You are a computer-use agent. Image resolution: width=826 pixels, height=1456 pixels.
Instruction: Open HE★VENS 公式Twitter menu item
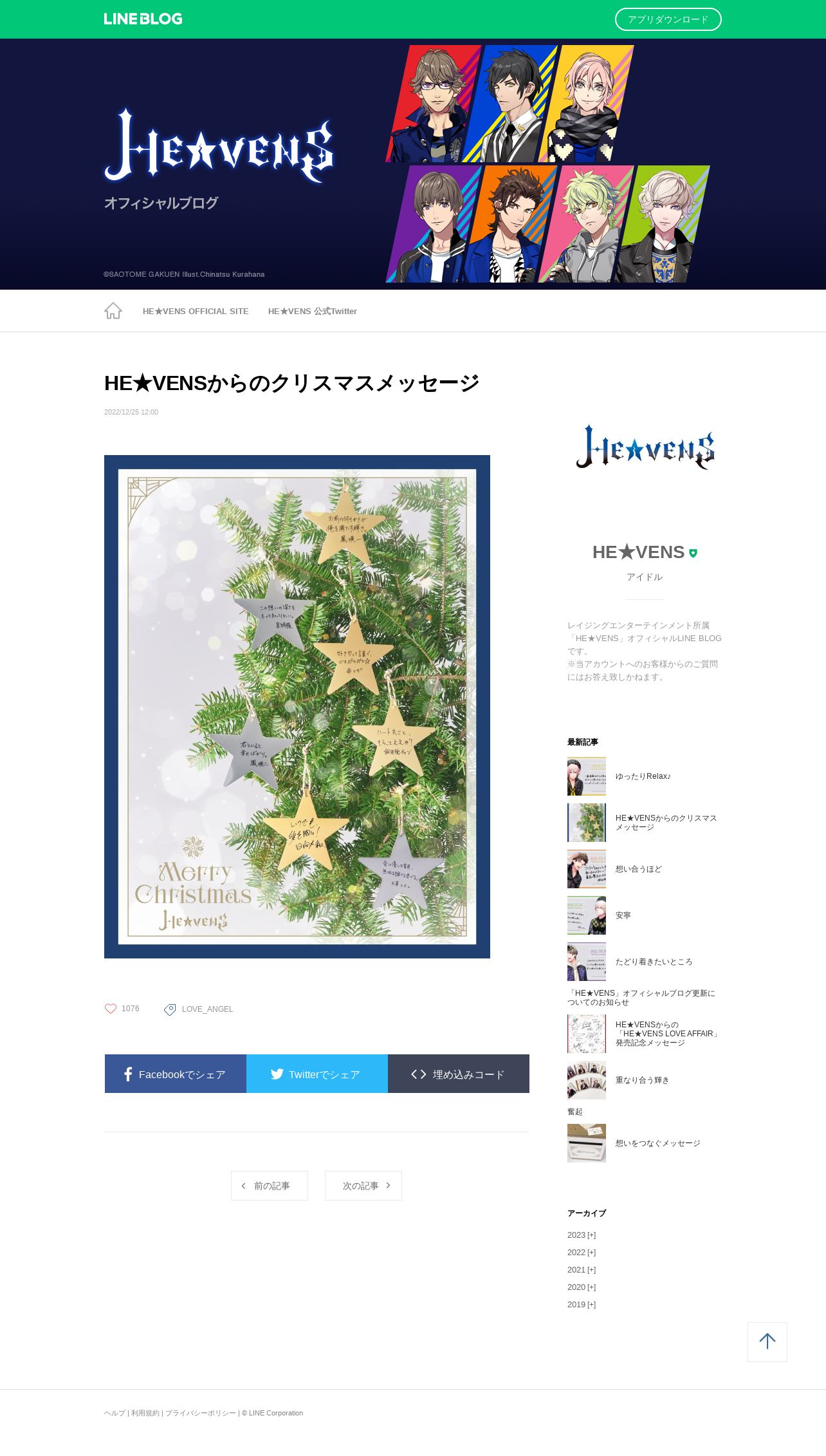(313, 311)
